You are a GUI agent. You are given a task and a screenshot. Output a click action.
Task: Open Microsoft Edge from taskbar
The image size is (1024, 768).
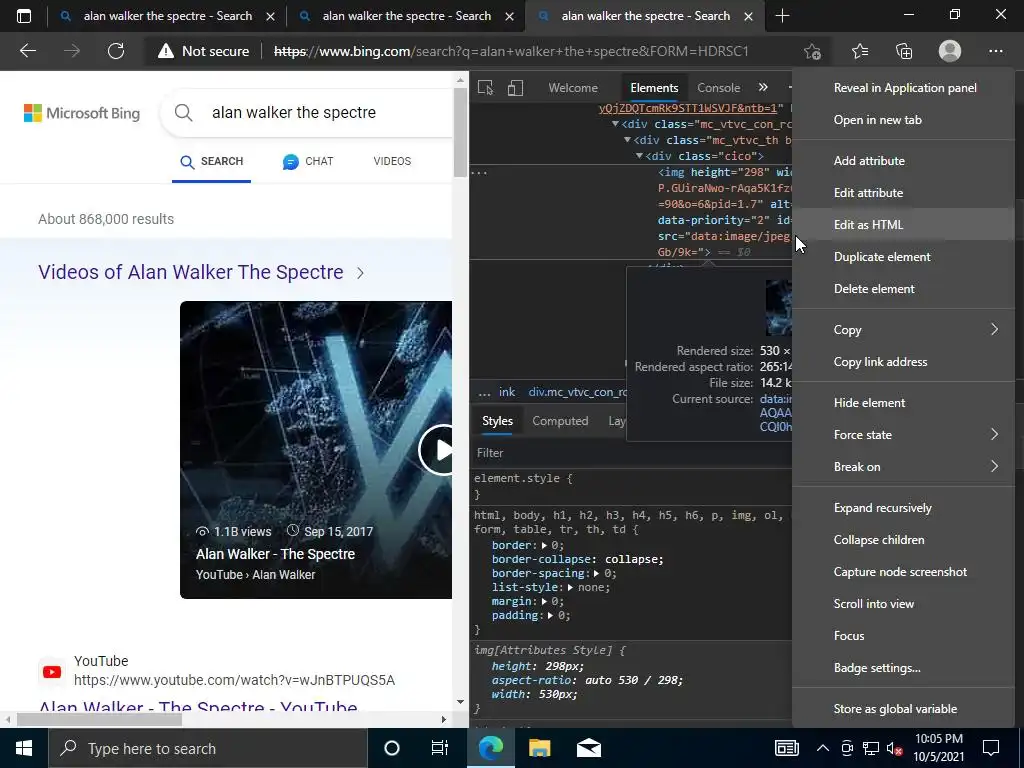click(490, 748)
